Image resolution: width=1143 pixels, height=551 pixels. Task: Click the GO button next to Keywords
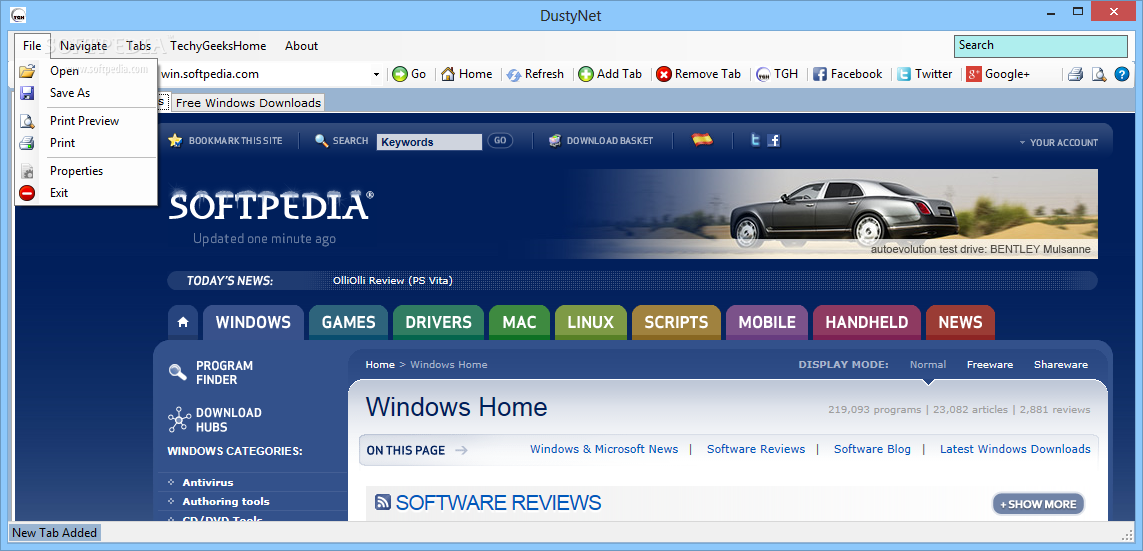(500, 141)
